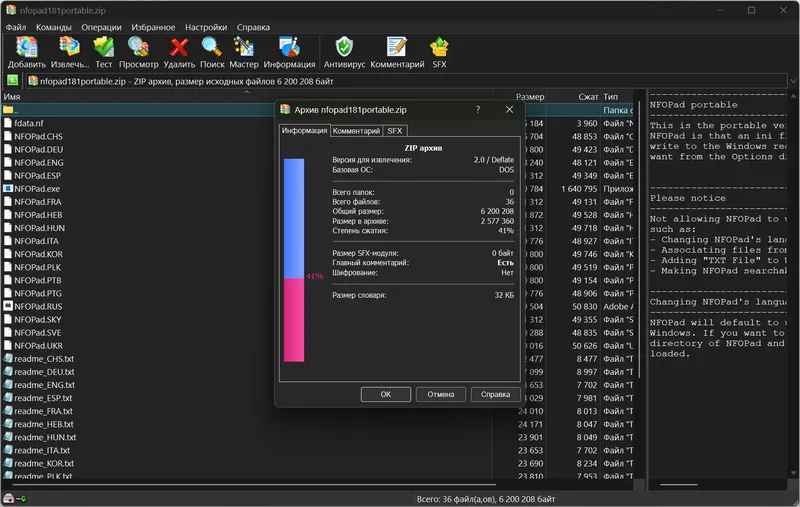The height and width of the screenshot is (507, 800).
Task: Sort by the Размер column header
Action: coord(530,96)
